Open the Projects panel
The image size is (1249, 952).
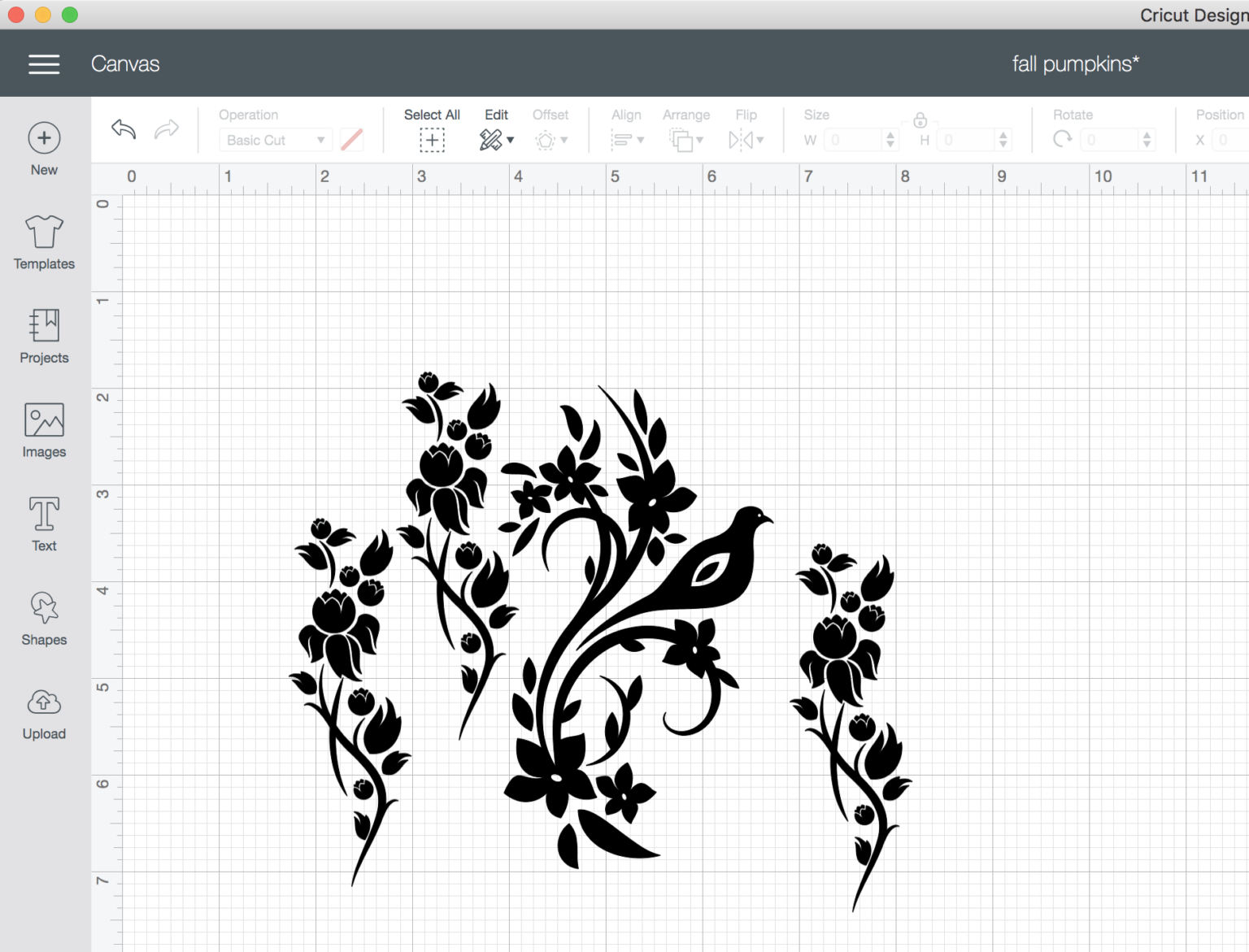point(44,336)
